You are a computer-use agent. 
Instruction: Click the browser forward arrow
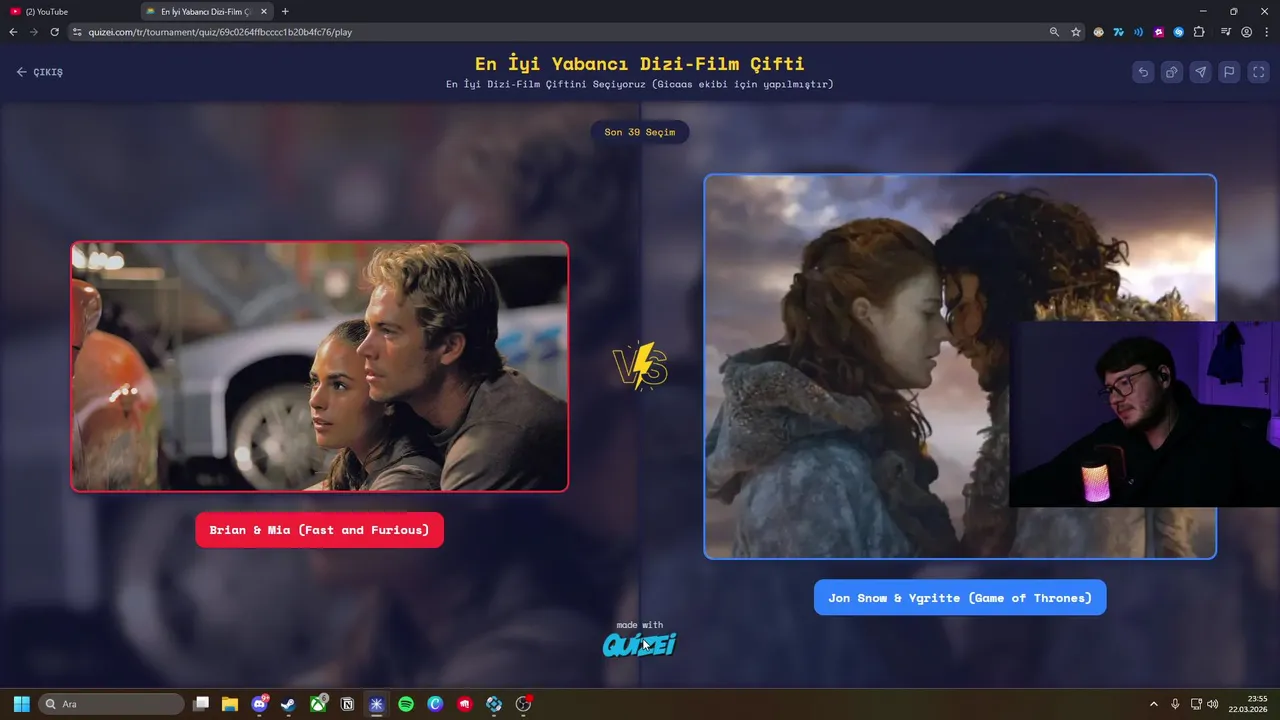point(34,32)
